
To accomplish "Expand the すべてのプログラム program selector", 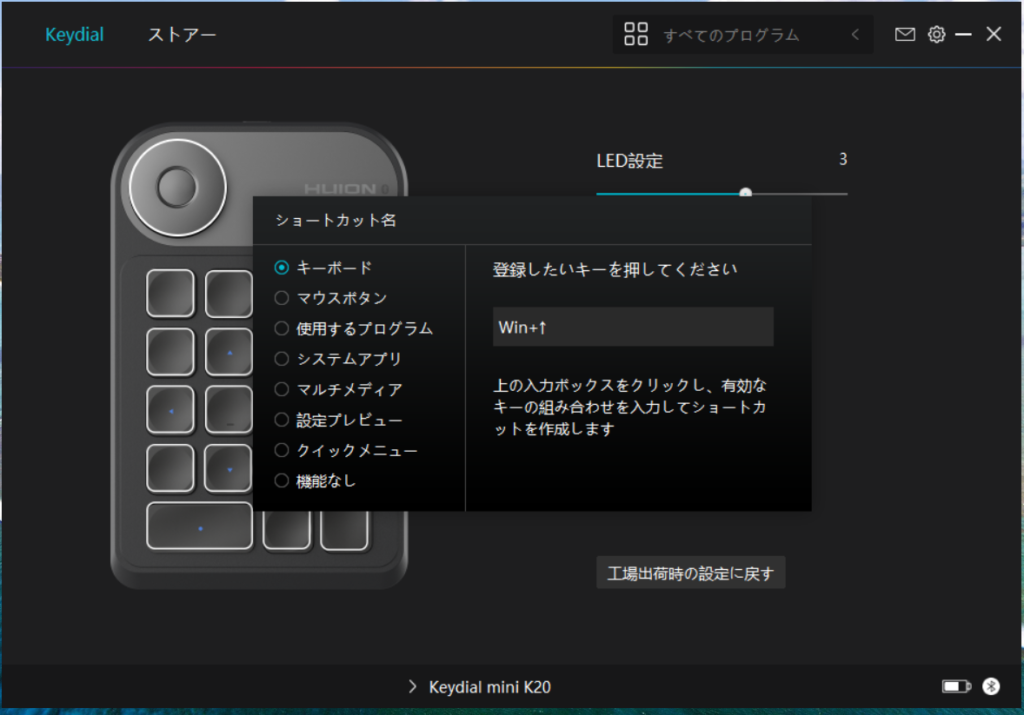I will 731,35.
